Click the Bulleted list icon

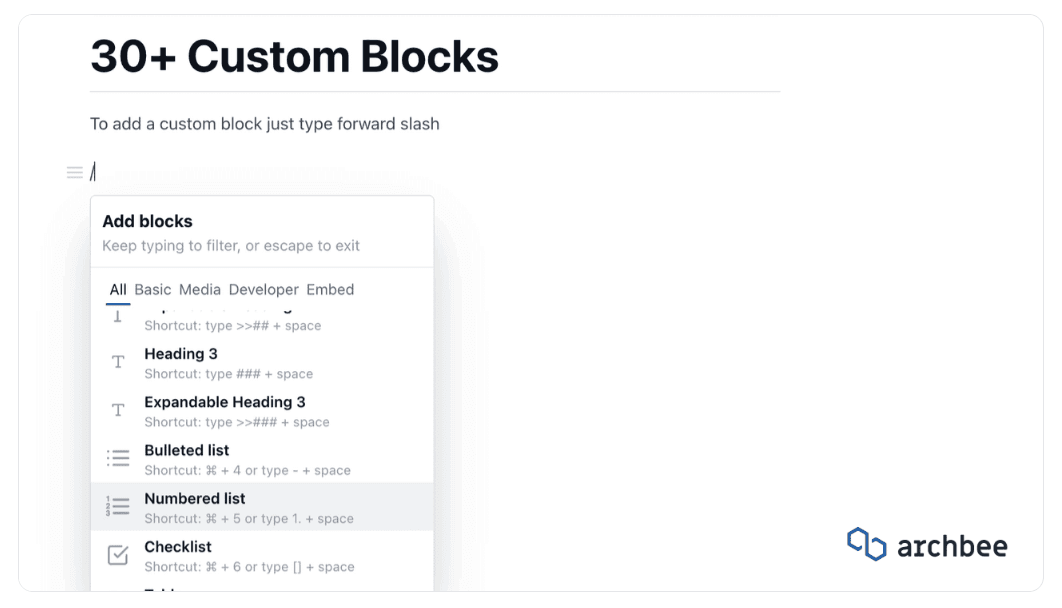point(118,458)
